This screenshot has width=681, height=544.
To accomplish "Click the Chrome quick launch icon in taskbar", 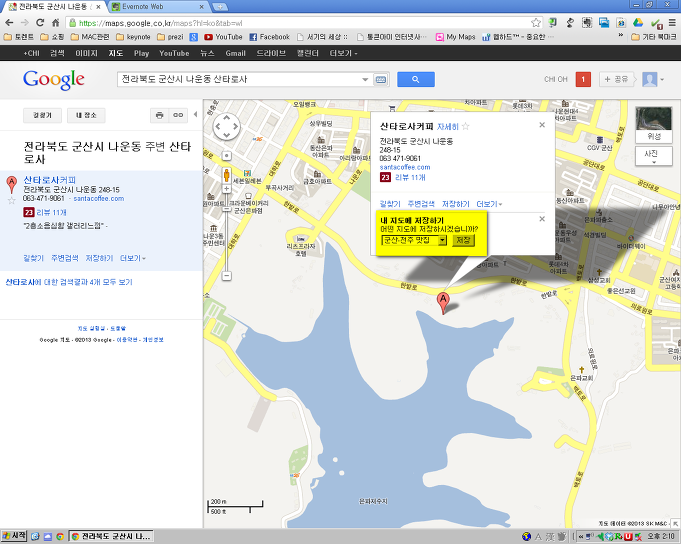I will (x=60, y=537).
